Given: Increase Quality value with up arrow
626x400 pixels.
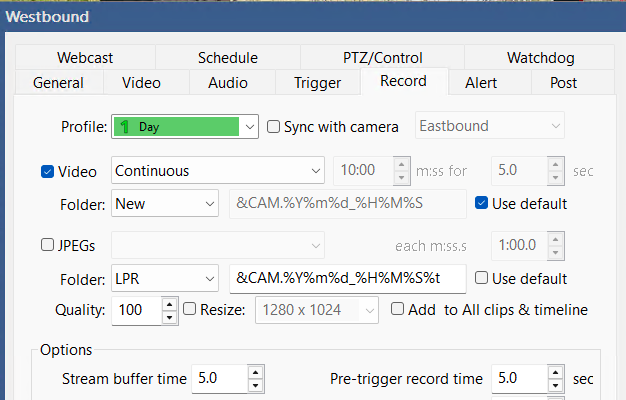Looking at the screenshot, I should tap(169, 304).
